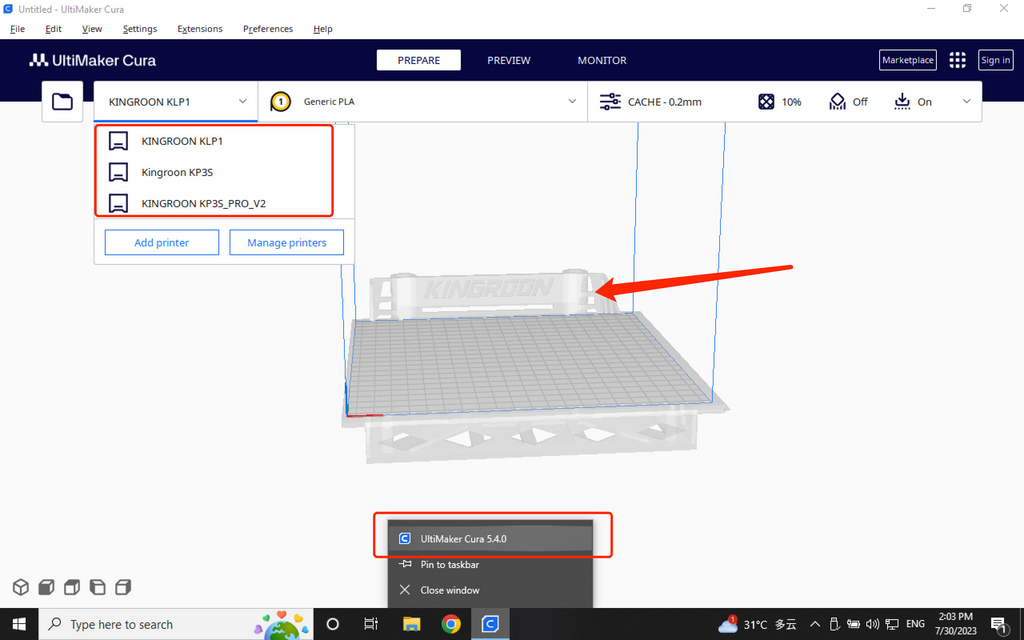Click the Manage printers button
Screen dimensions: 1024x640
[x=286, y=242]
